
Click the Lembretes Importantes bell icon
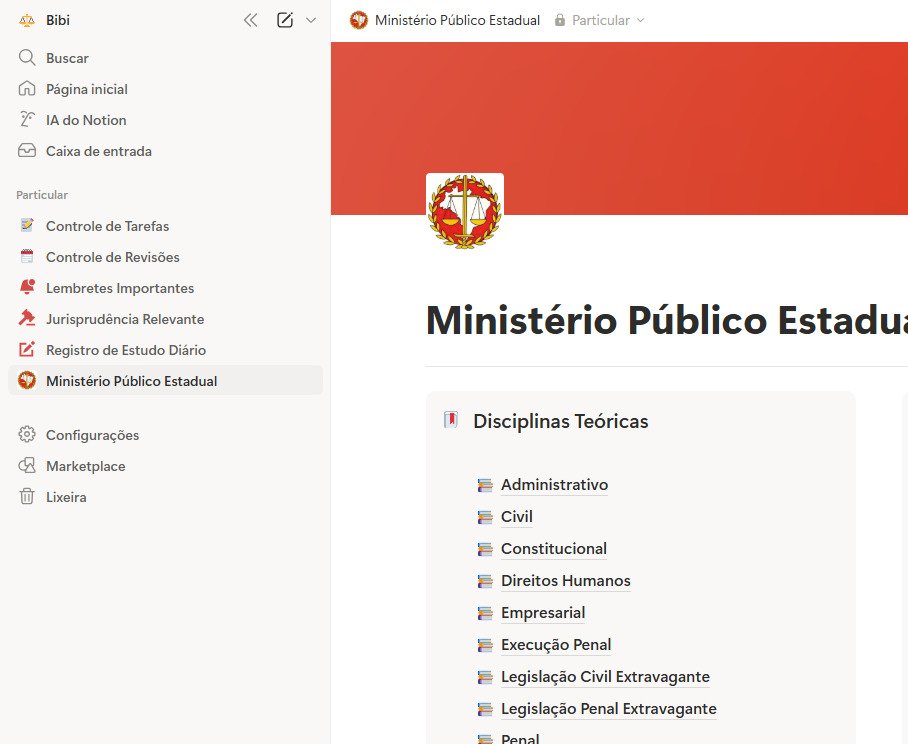click(26, 288)
